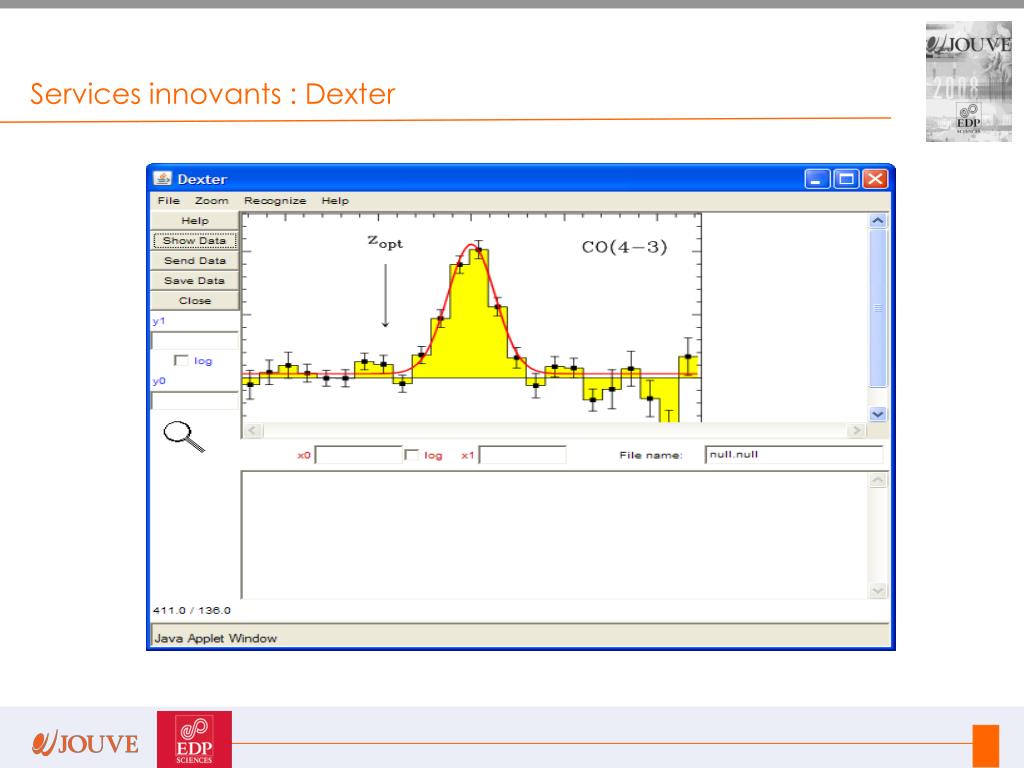Click the magnifying glass zoom icon
This screenshot has width=1024, height=768.
click(184, 436)
